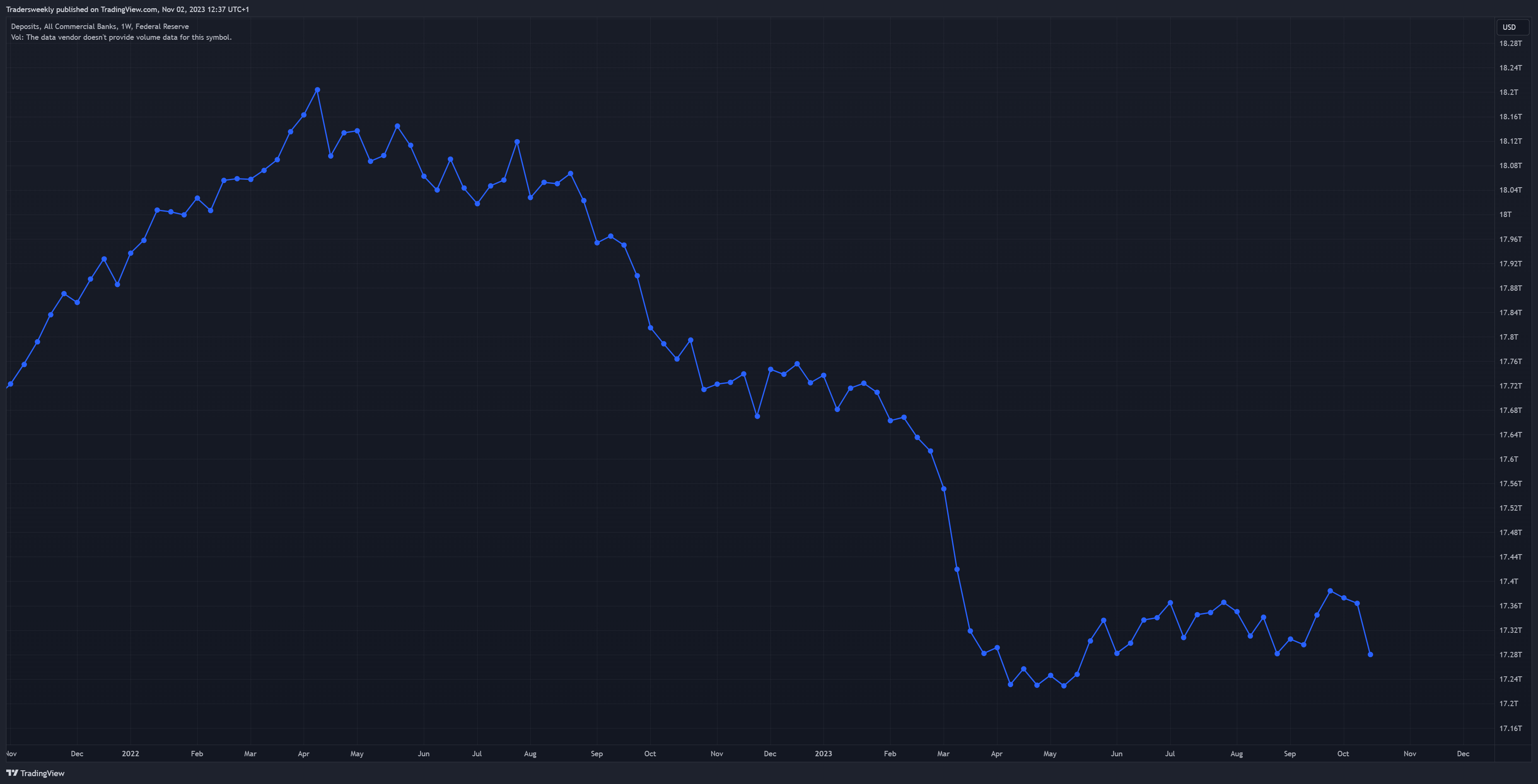Click the Mar label under 2023
Image resolution: width=1538 pixels, height=784 pixels.
pos(943,753)
